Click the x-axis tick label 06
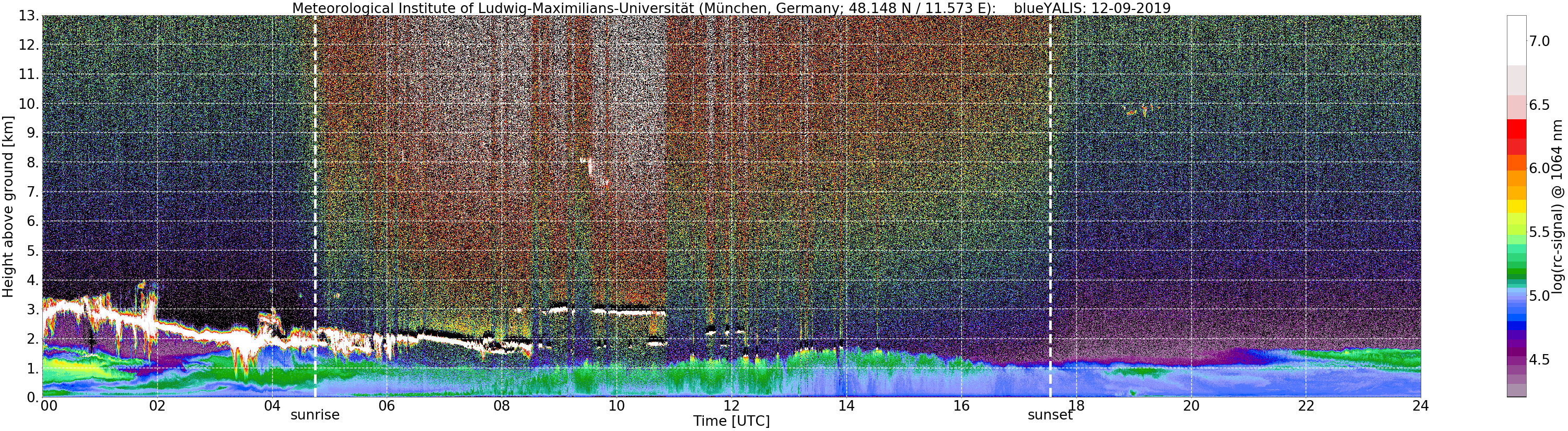 (387, 406)
